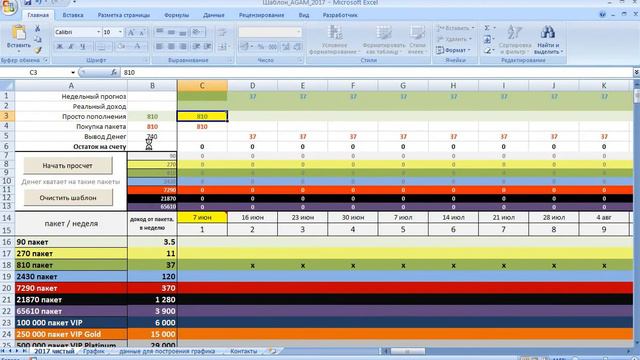Click the wrap text icon
Viewport: 640px width, 360px height.
pyautogui.click(x=222, y=32)
